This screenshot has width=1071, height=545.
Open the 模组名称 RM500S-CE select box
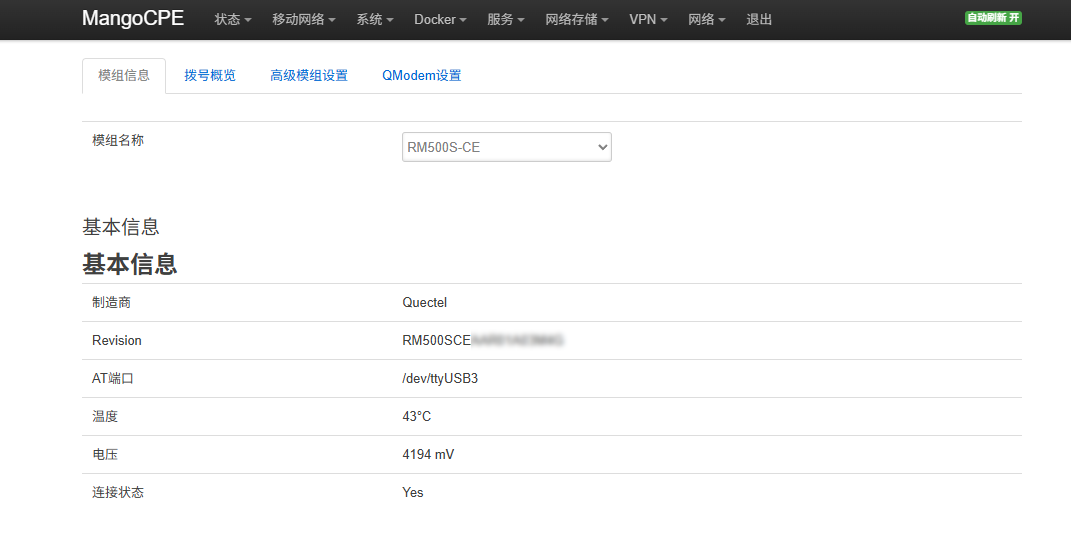506,147
